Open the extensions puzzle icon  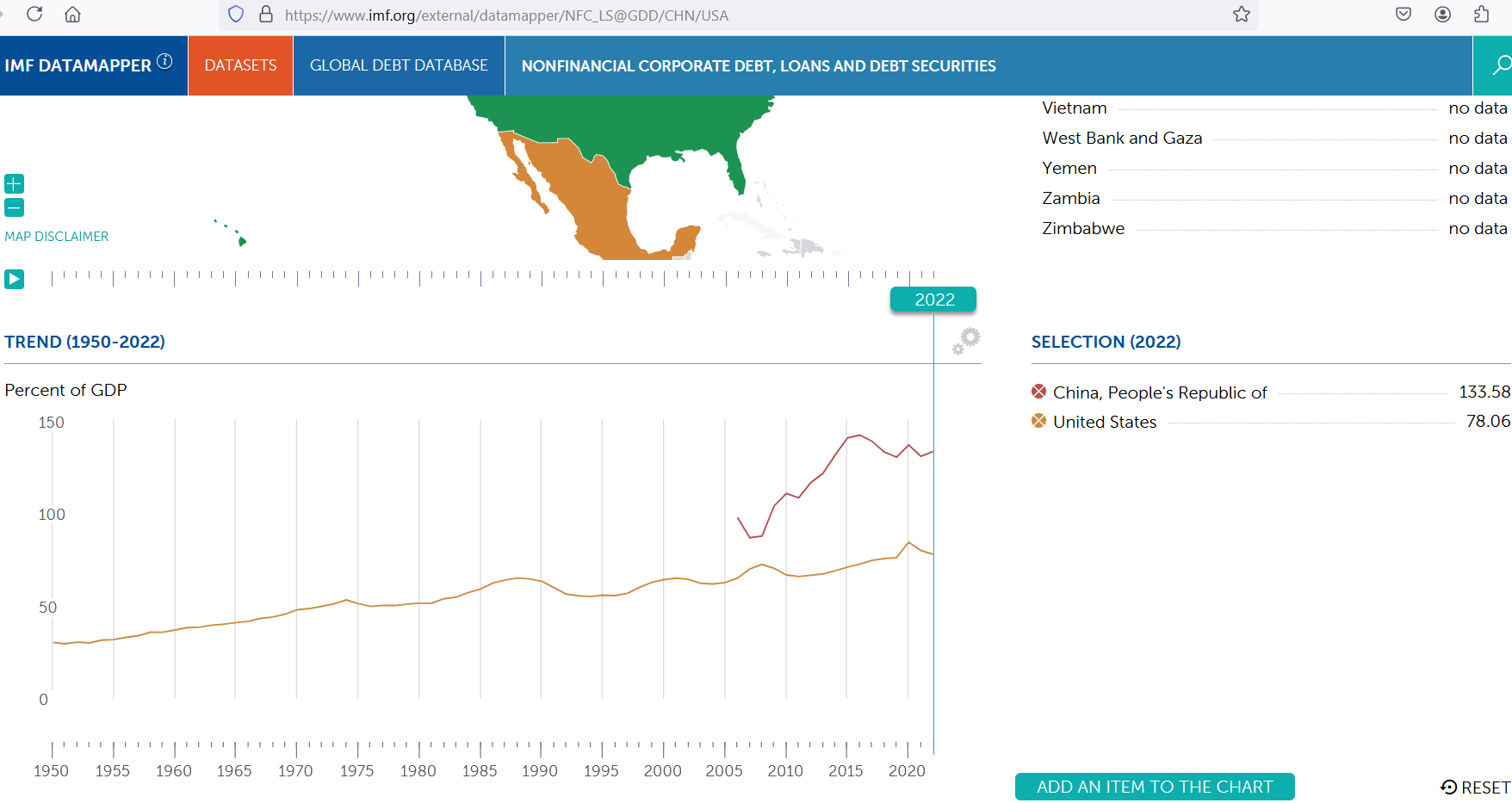[1482, 14]
